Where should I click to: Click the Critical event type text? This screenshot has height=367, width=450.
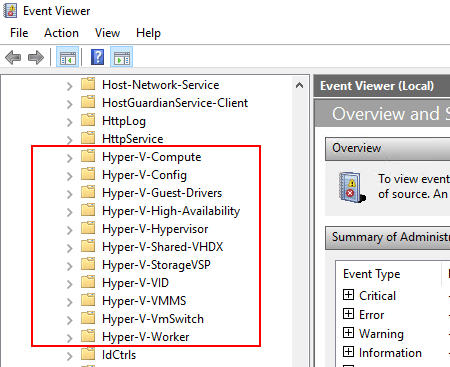(x=377, y=296)
